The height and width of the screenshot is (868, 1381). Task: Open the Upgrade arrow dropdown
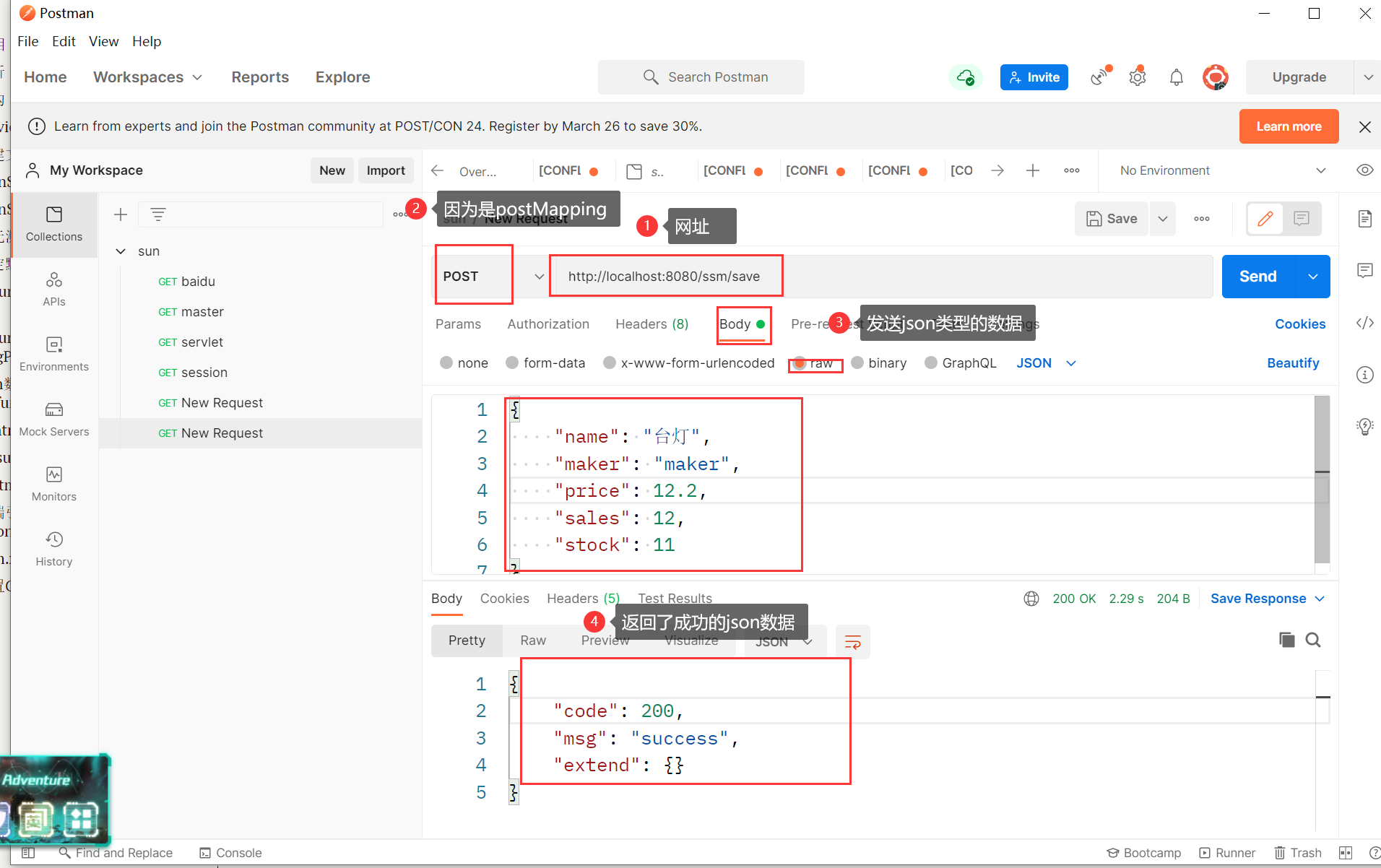click(x=1368, y=77)
